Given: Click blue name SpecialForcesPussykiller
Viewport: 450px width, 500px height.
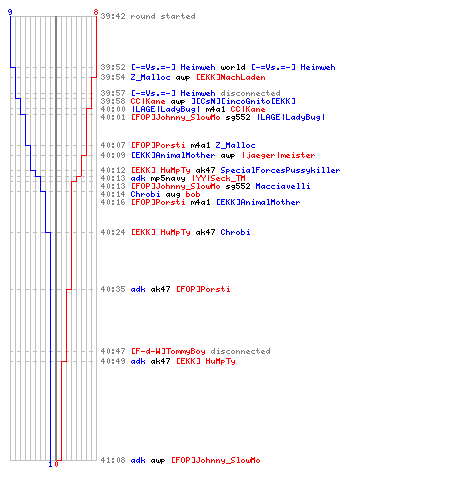Looking at the screenshot, I should tap(280, 170).
